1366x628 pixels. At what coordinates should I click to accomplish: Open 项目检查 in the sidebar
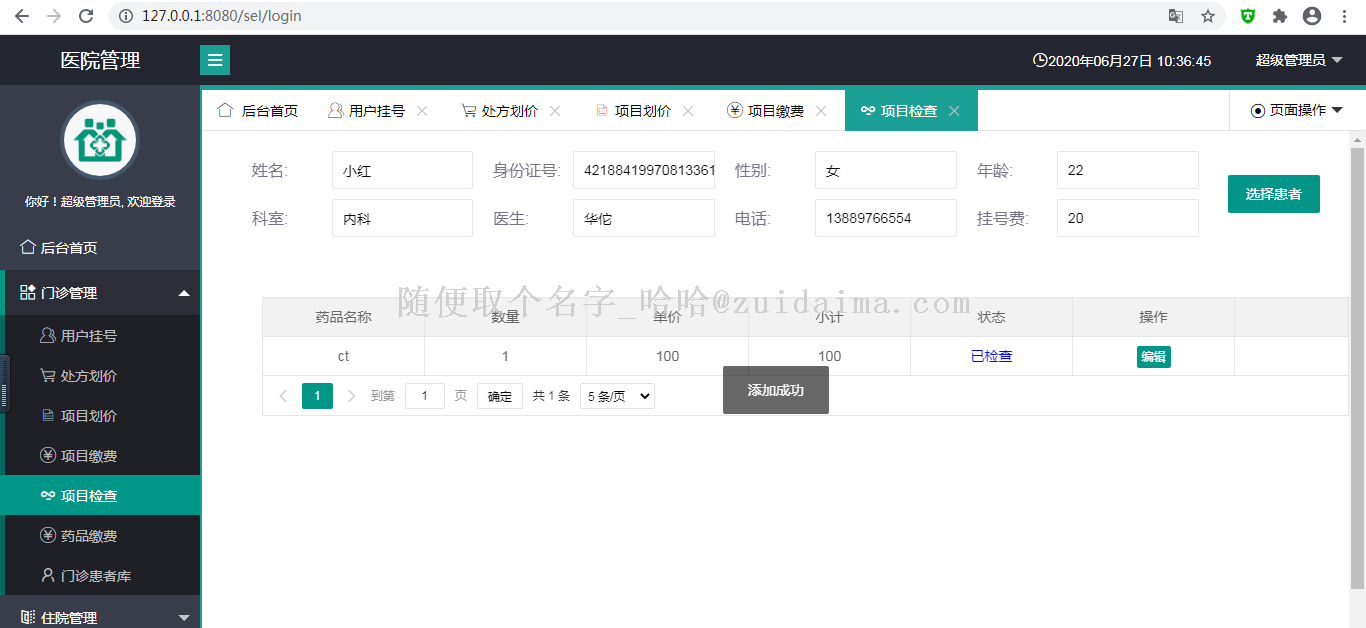(x=100, y=496)
